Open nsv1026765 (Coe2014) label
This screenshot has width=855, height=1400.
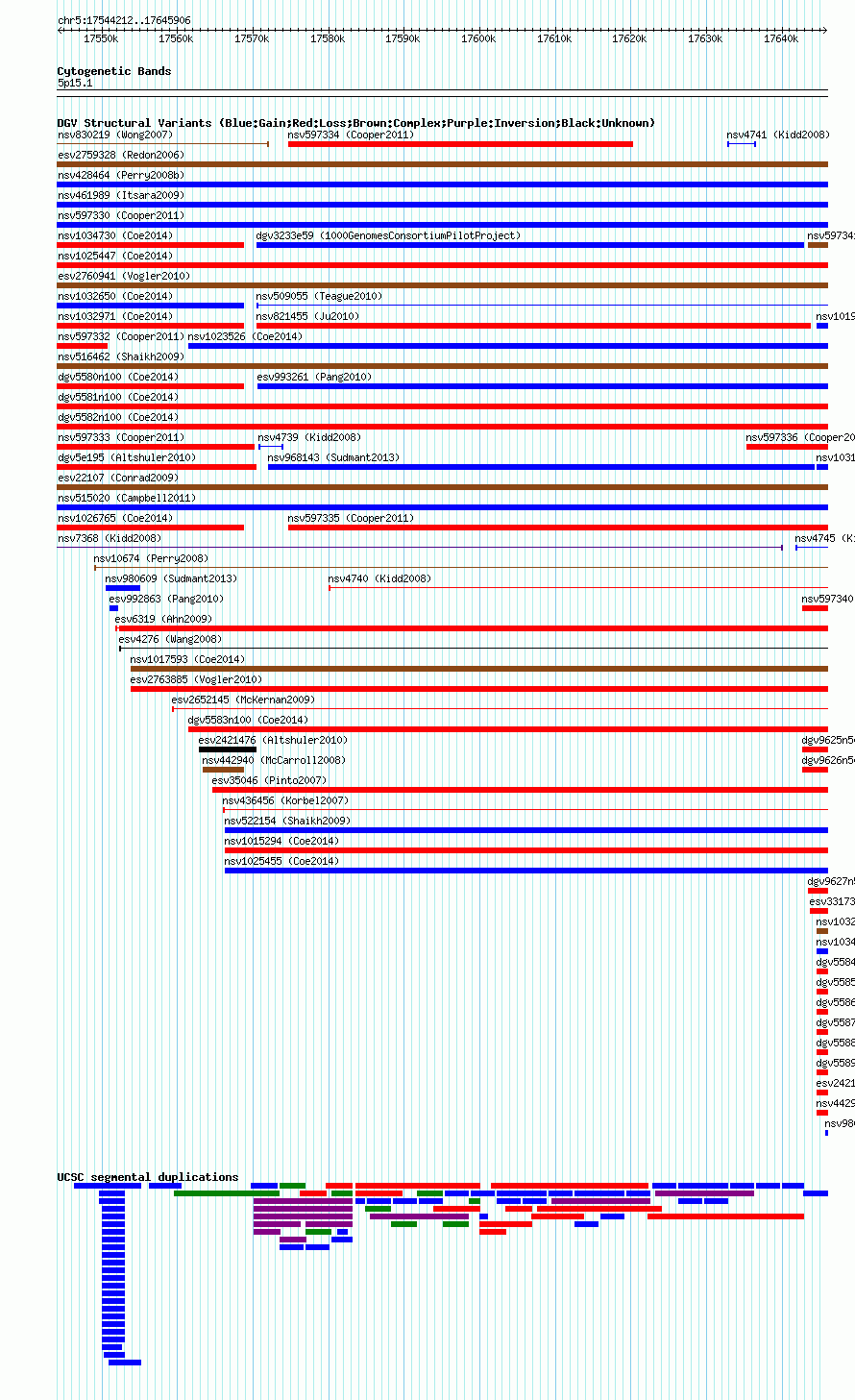tap(115, 518)
